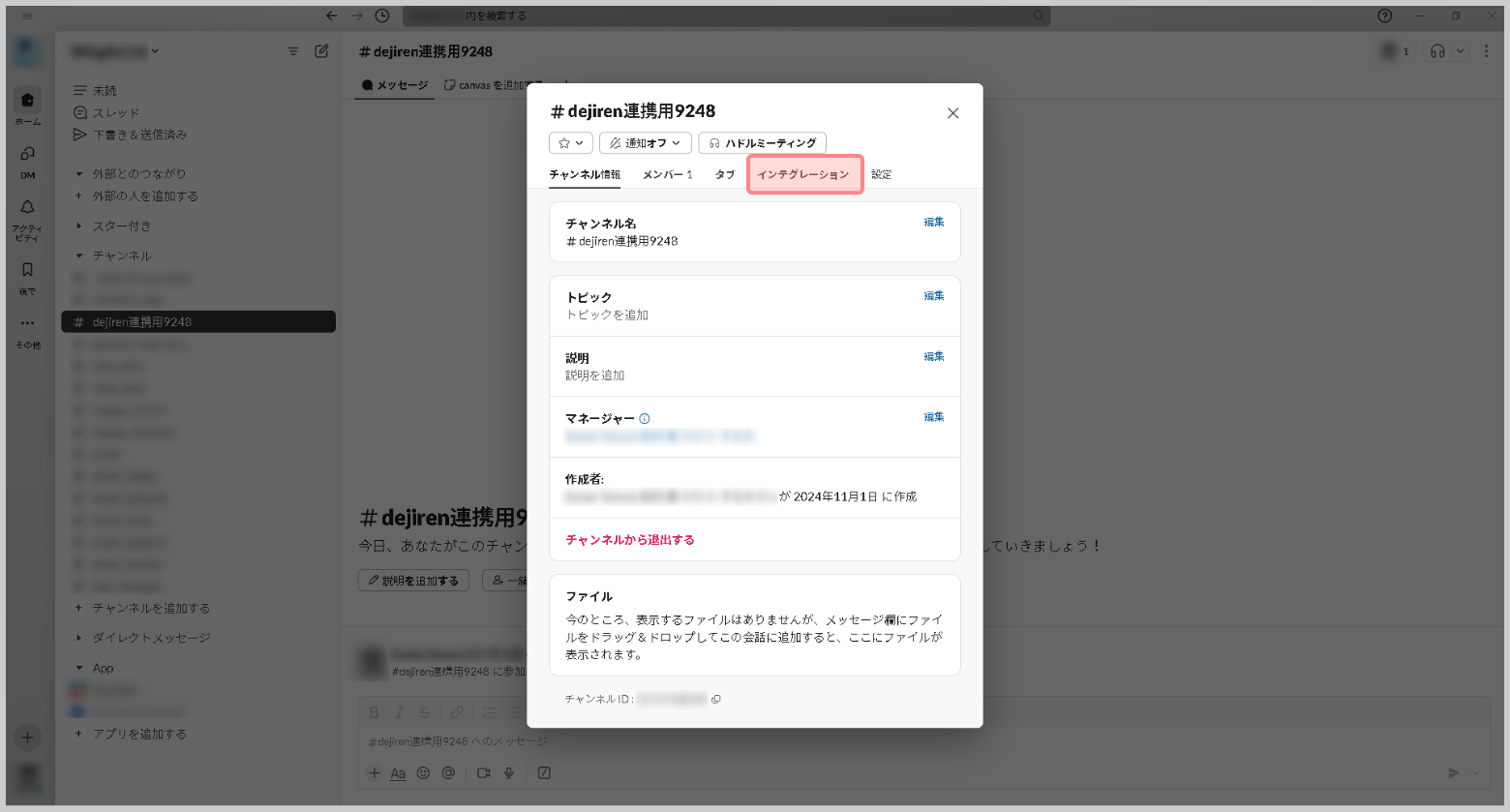
Task: Edit the マネージャー row
Action: [934, 417]
